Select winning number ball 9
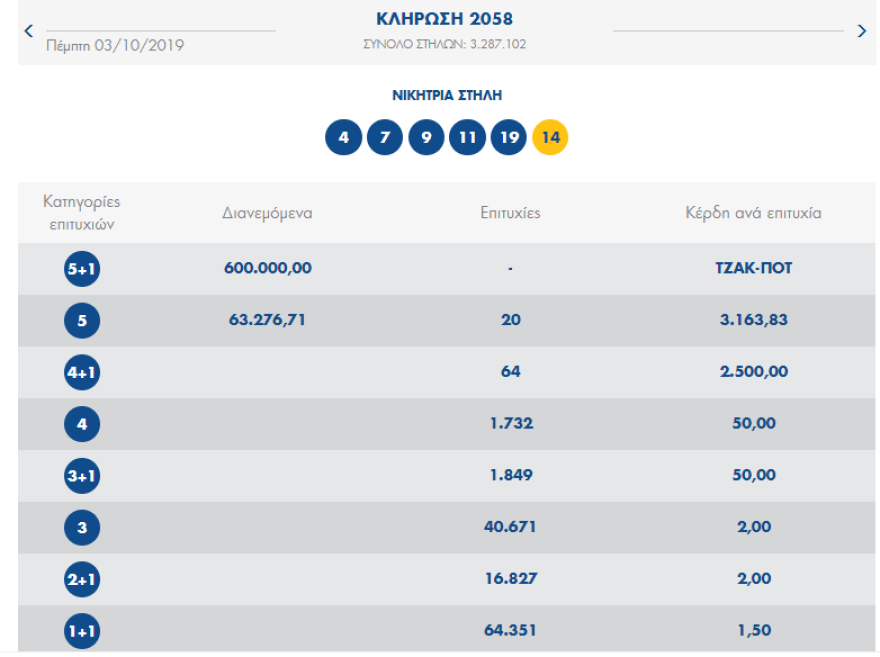The height and width of the screenshot is (657, 880). pos(426,137)
